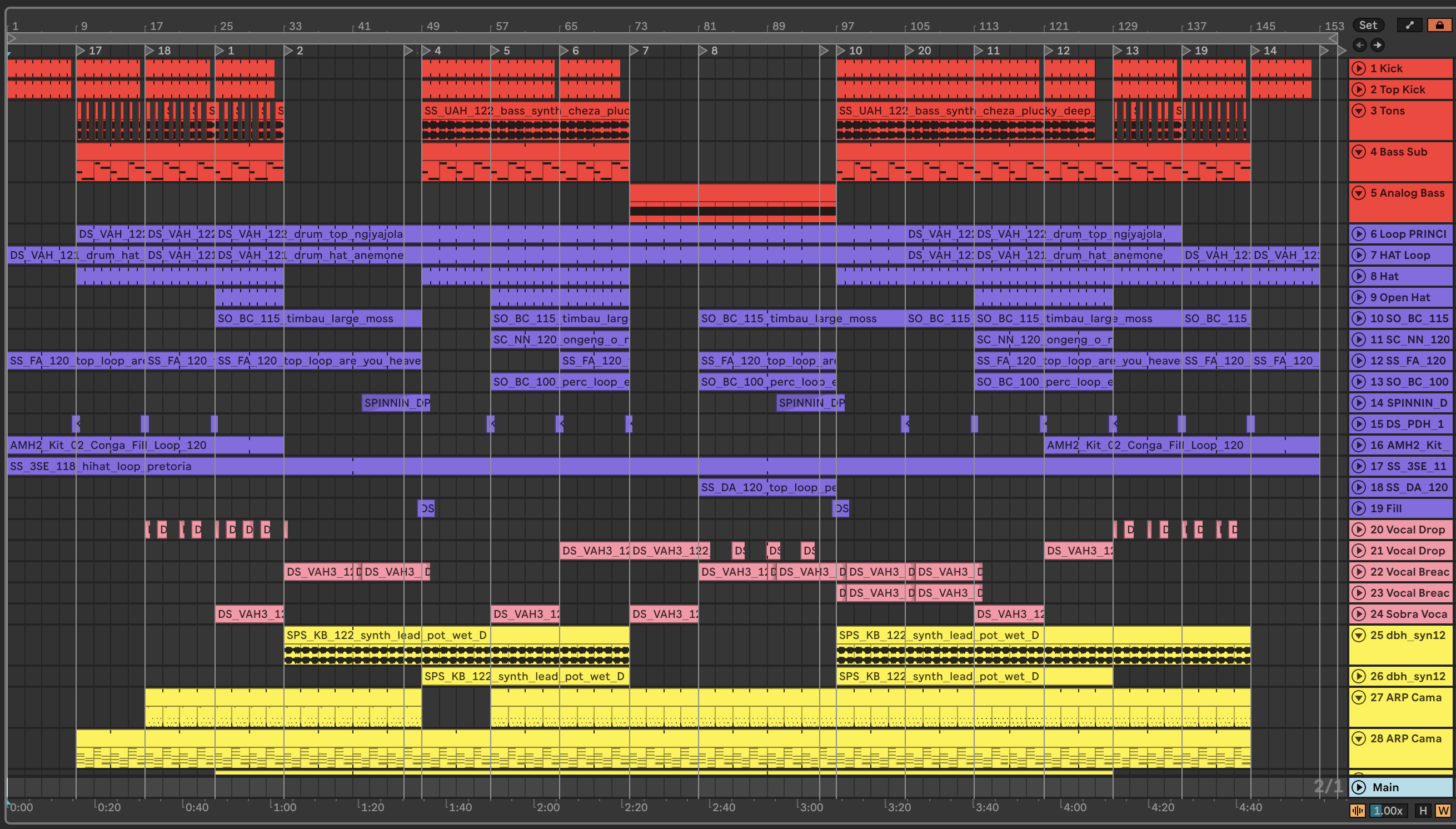Select the 20 Vocal Drop track header

[1408, 530]
